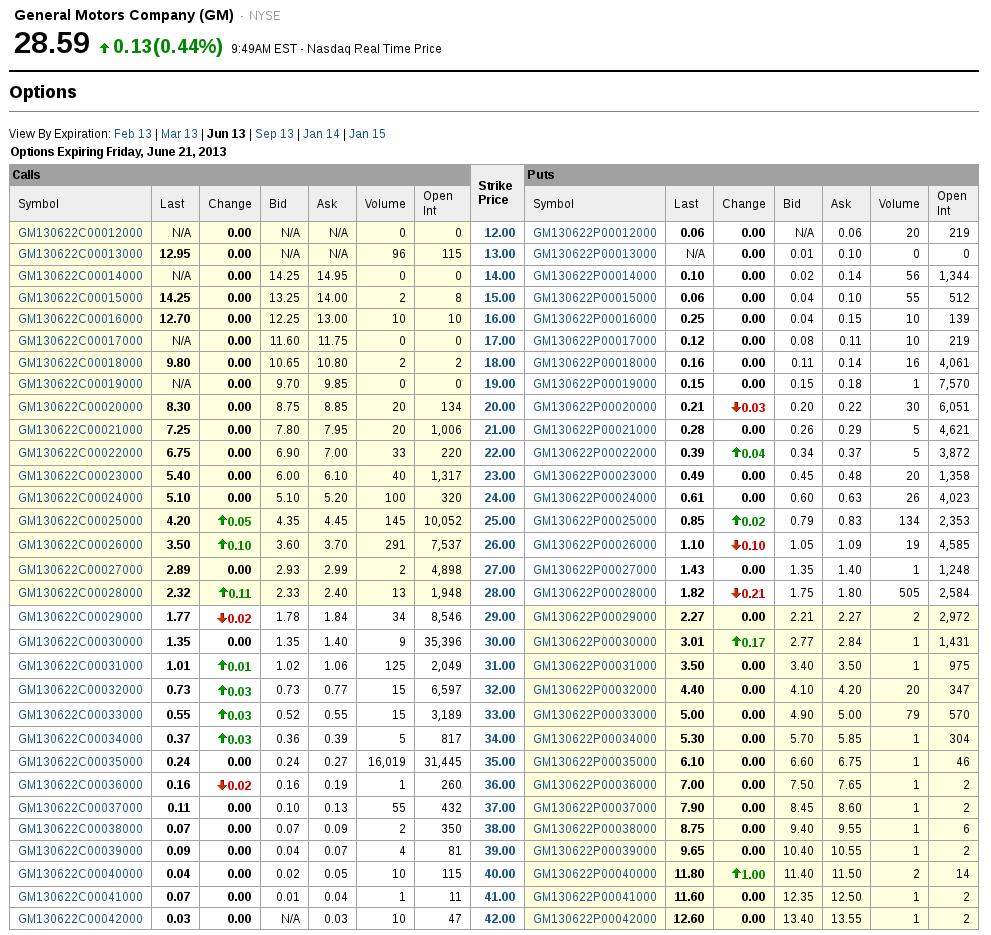Screen dimensions: 991x935
Task: Open call option GM130622C00015000
Action: coord(80,298)
